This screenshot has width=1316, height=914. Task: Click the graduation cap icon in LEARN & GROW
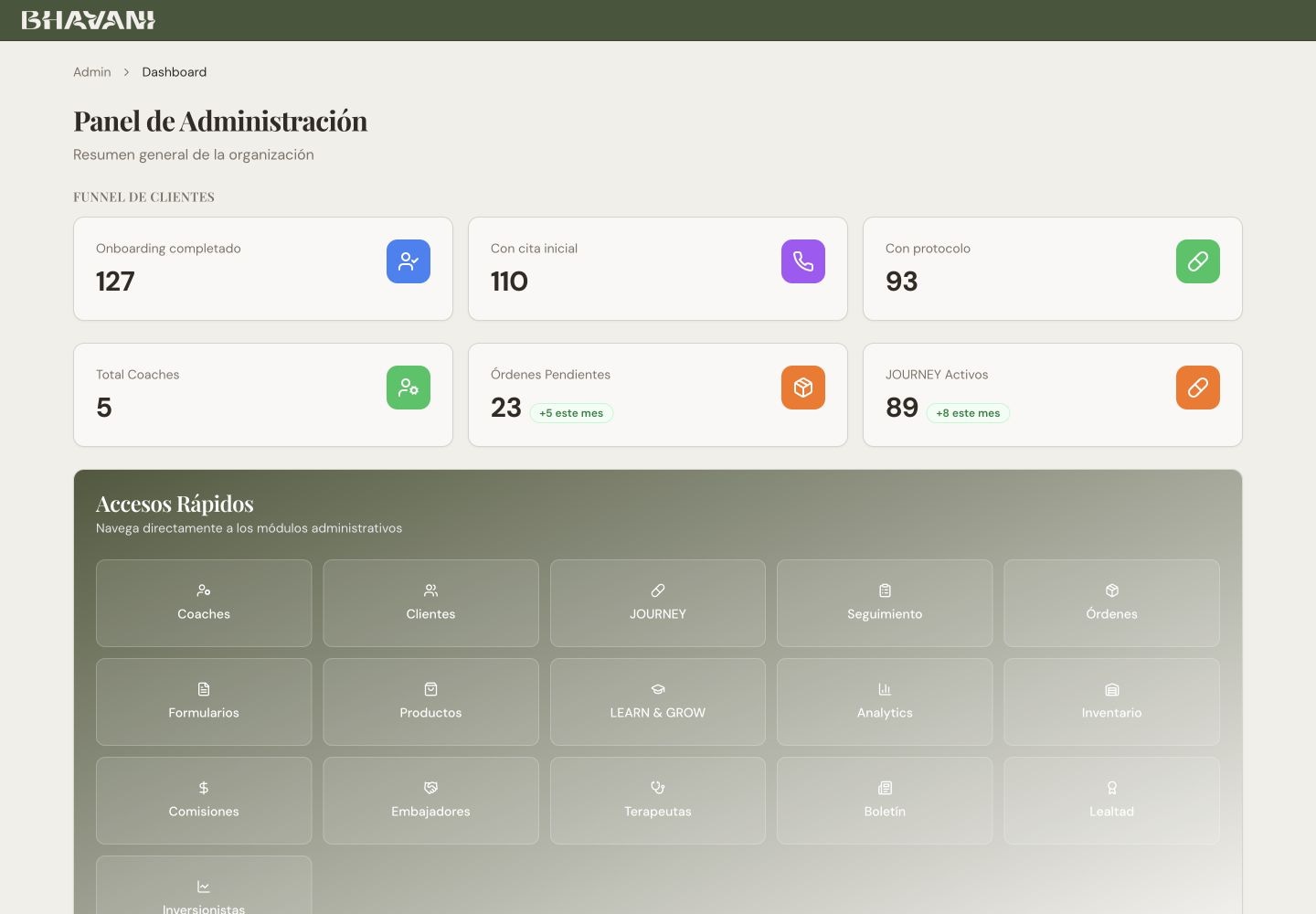(658, 689)
